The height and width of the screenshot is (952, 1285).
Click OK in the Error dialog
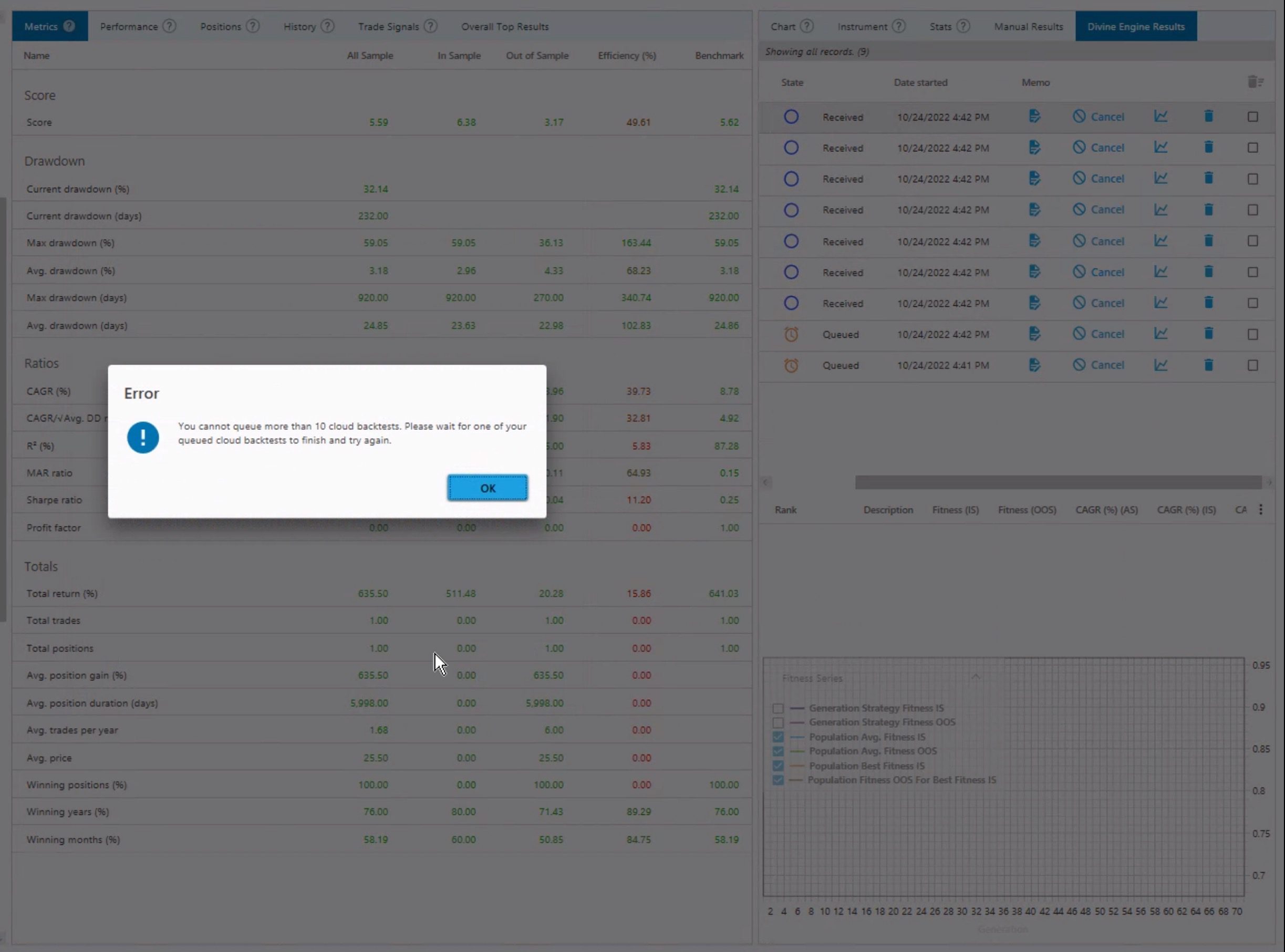click(x=488, y=488)
